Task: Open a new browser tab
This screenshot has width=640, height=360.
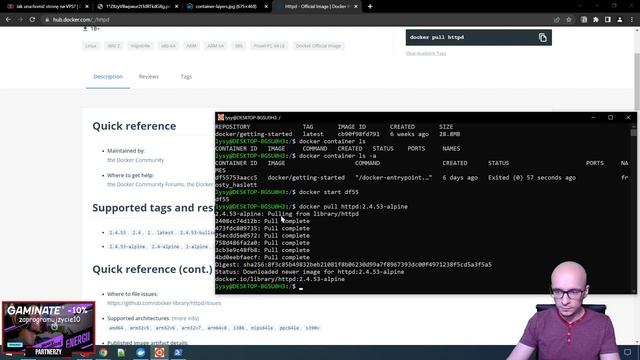Action: click(370, 7)
